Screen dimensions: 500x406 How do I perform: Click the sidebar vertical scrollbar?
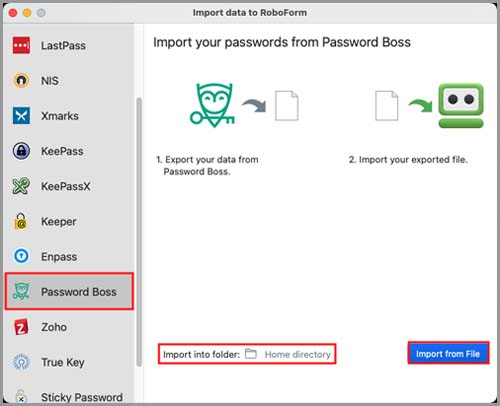pyautogui.click(x=139, y=232)
